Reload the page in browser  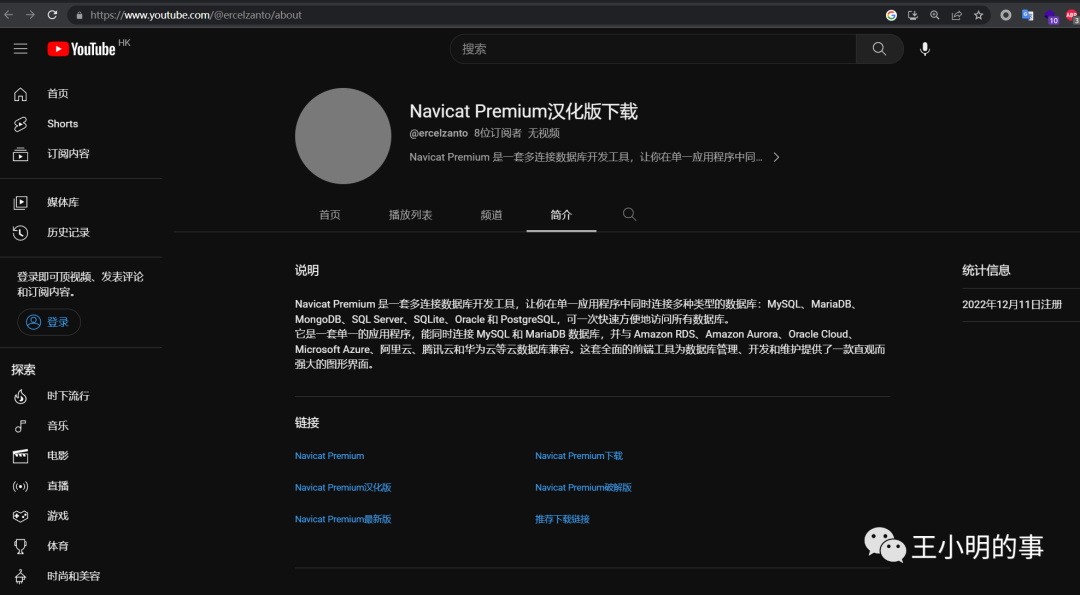point(52,14)
